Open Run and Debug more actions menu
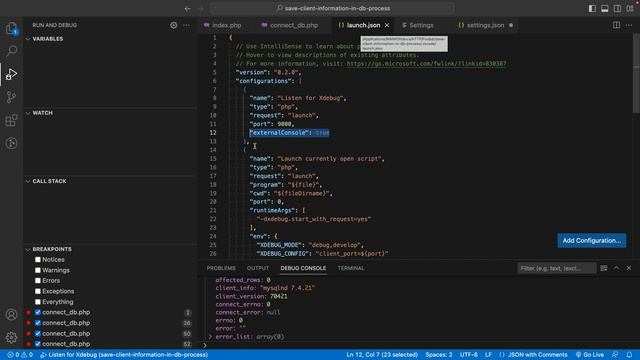 (x=186, y=25)
